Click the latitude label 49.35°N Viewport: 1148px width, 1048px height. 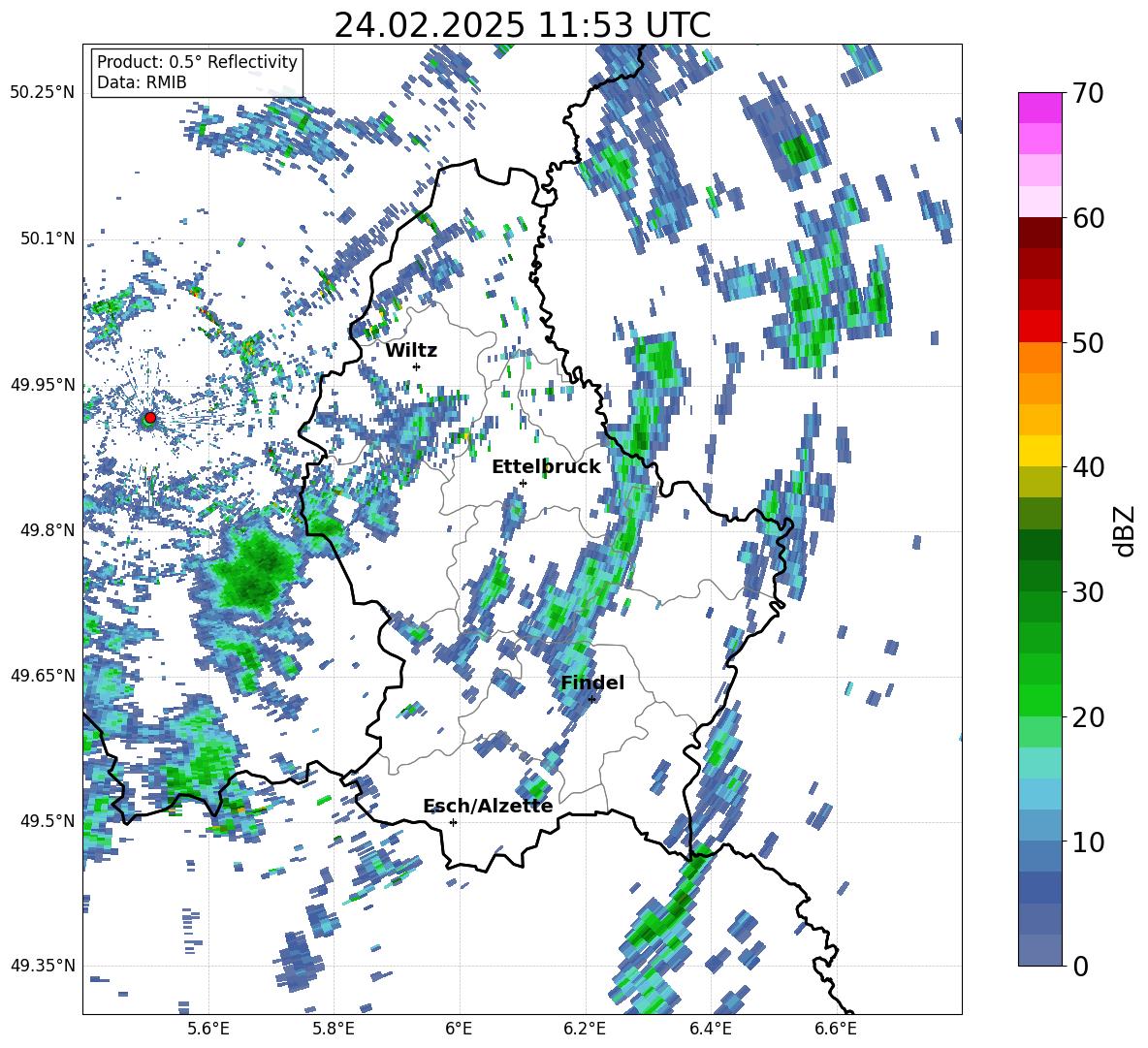click(43, 966)
